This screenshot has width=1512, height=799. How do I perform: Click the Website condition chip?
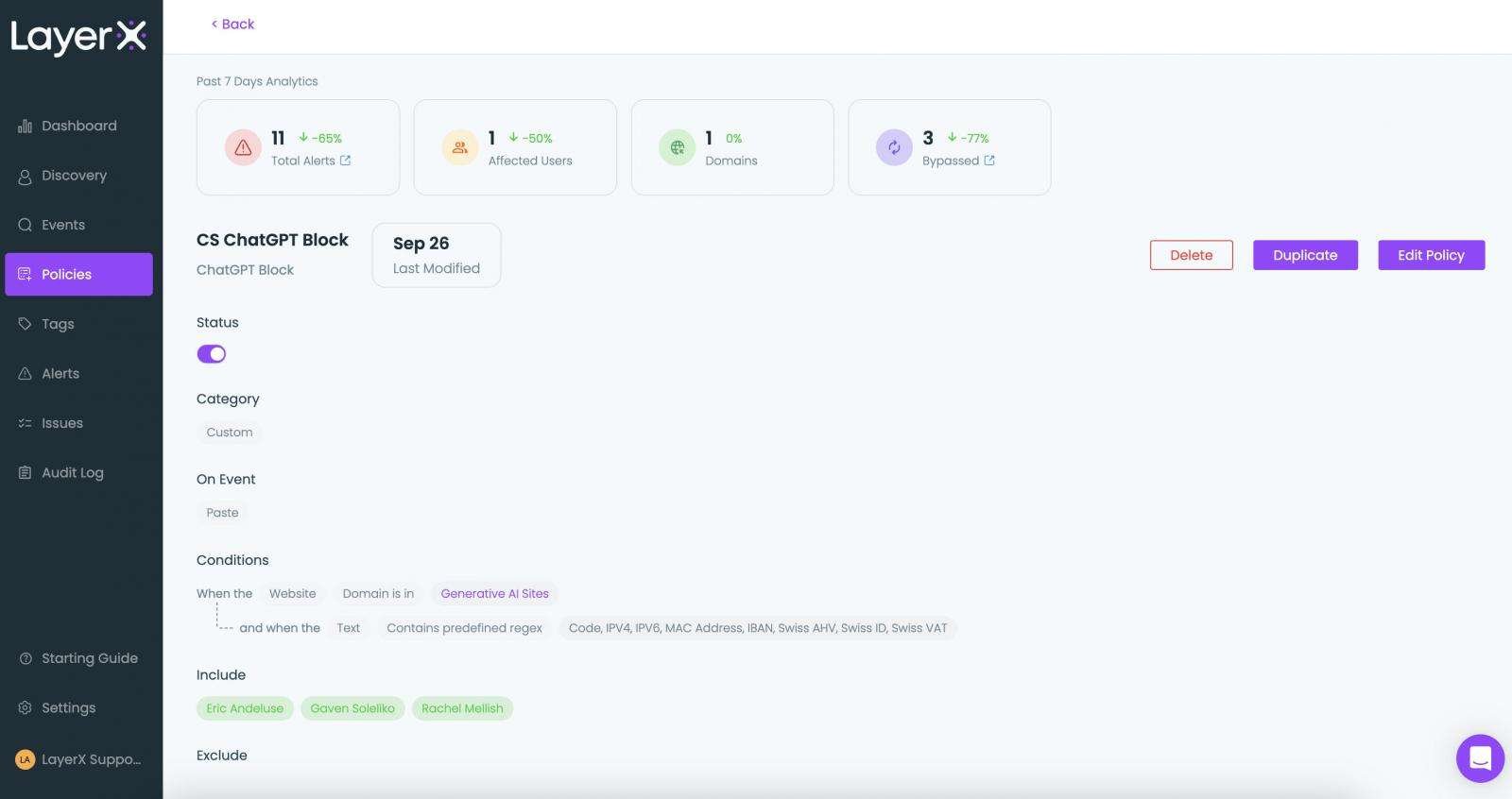(293, 594)
